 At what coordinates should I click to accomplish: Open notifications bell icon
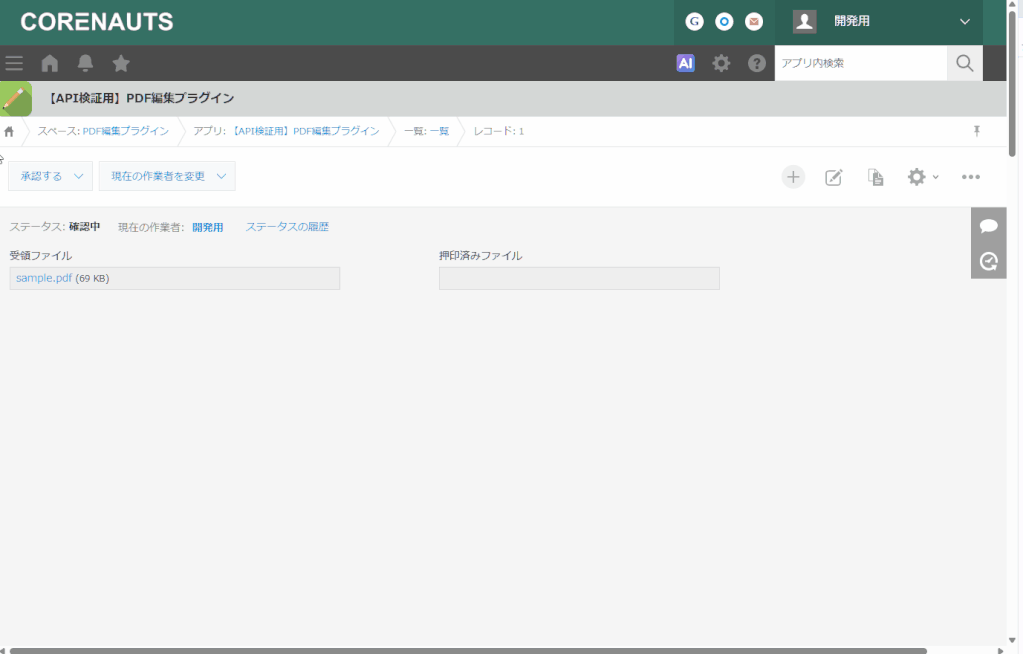(85, 63)
